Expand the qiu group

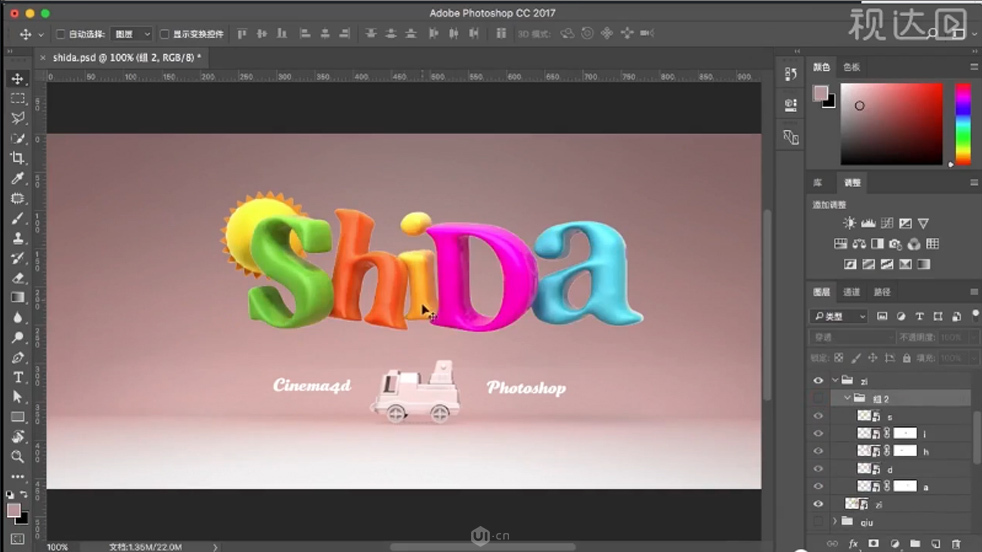coord(835,521)
